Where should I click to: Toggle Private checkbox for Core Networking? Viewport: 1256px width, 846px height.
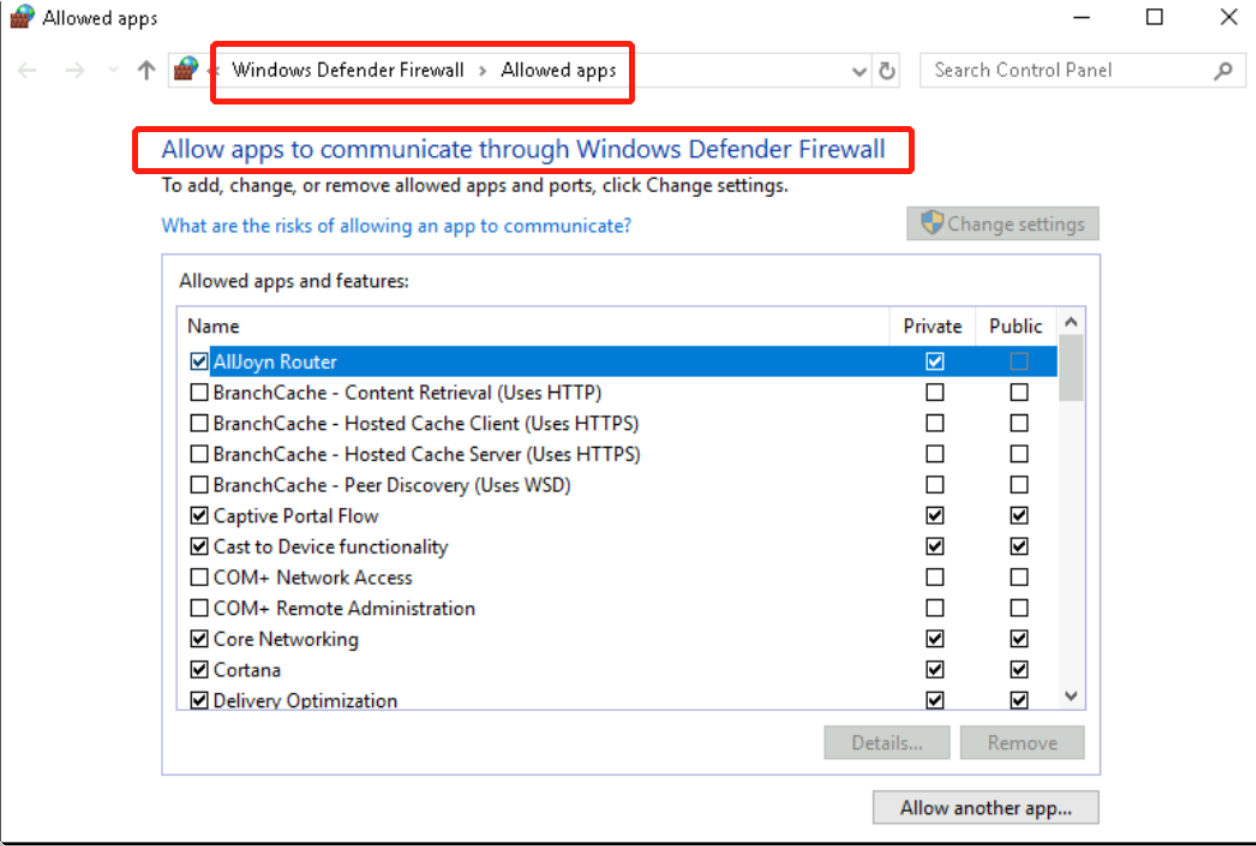pos(935,640)
